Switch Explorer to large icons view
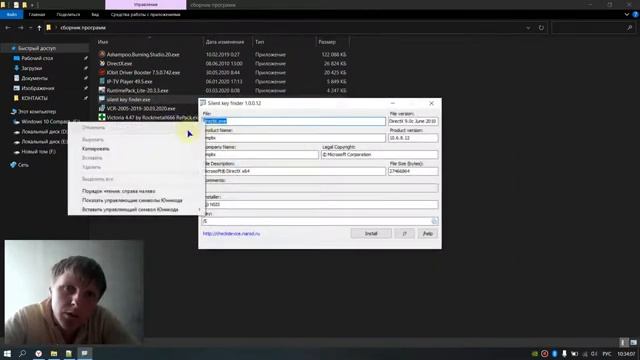 (x=633, y=342)
